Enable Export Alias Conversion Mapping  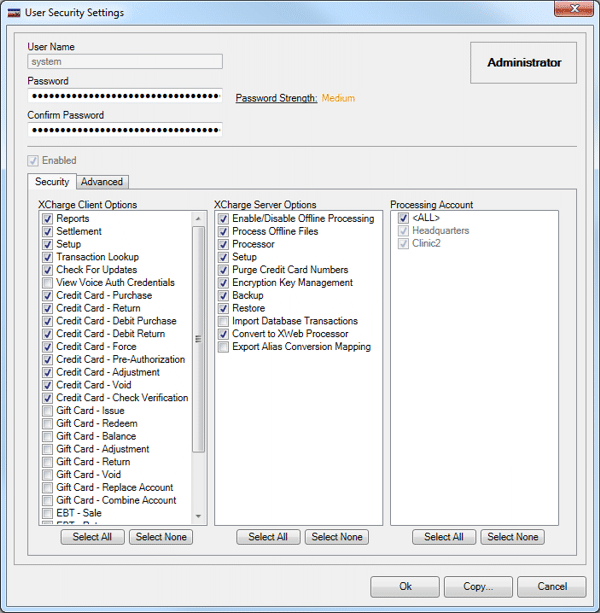(x=224, y=347)
